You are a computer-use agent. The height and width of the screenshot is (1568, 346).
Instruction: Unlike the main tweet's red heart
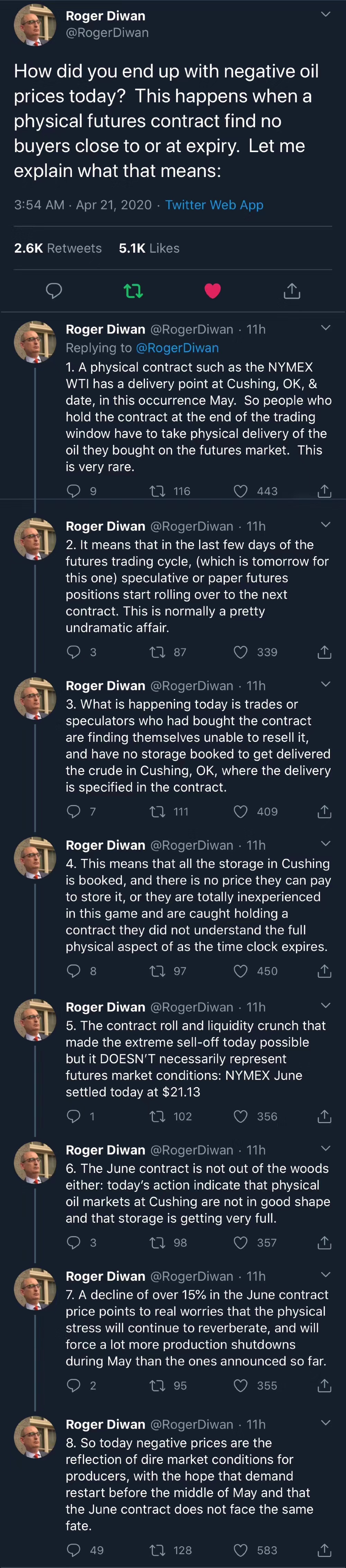pyautogui.click(x=212, y=291)
